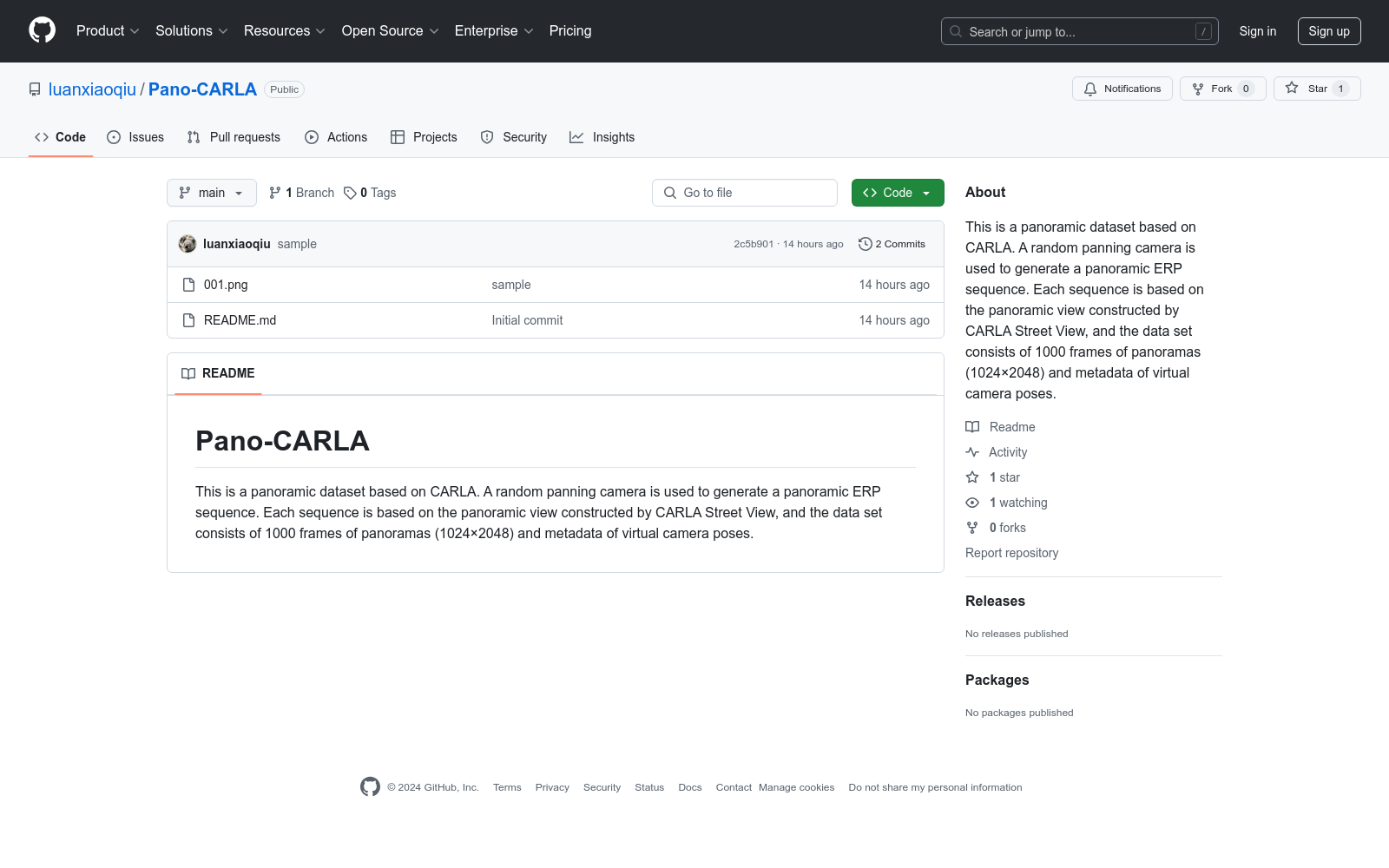Open the Packages heading link
Image resolution: width=1389 pixels, height=868 pixels.
(997, 680)
